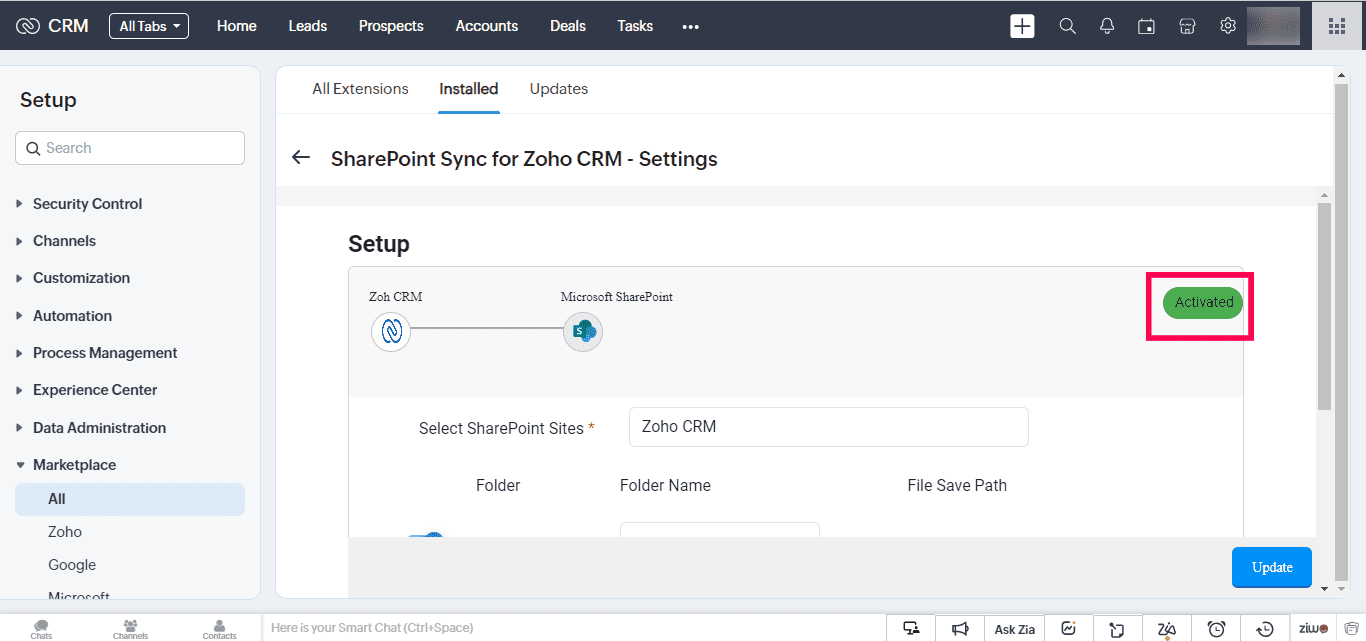Switch to the Updates tab
The image size is (1366, 641).
(x=559, y=89)
